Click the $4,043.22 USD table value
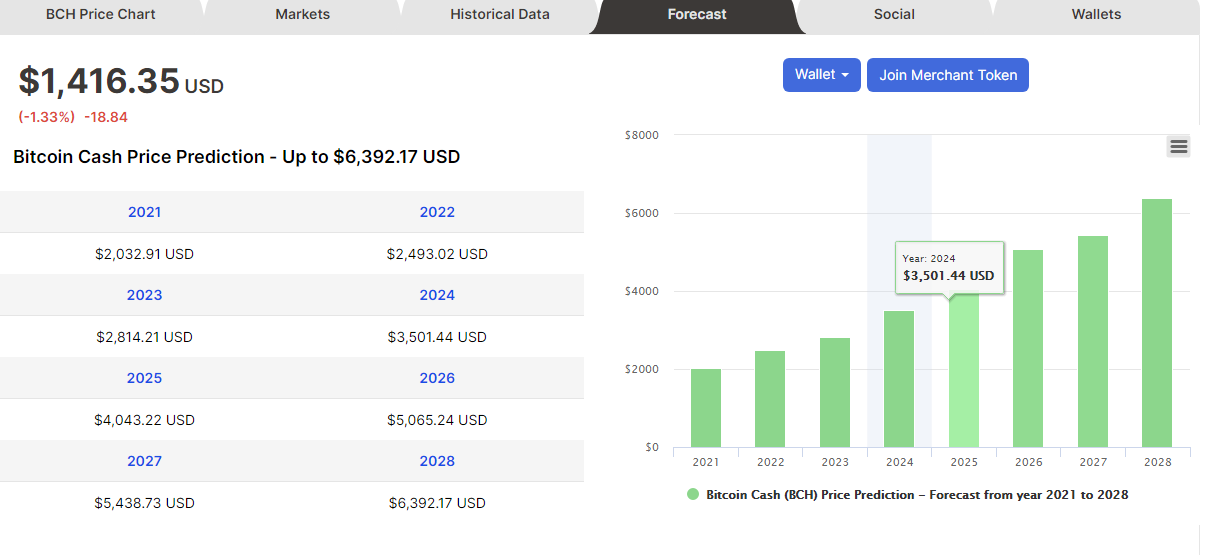Viewport: 1209px width, 555px height. tap(144, 420)
